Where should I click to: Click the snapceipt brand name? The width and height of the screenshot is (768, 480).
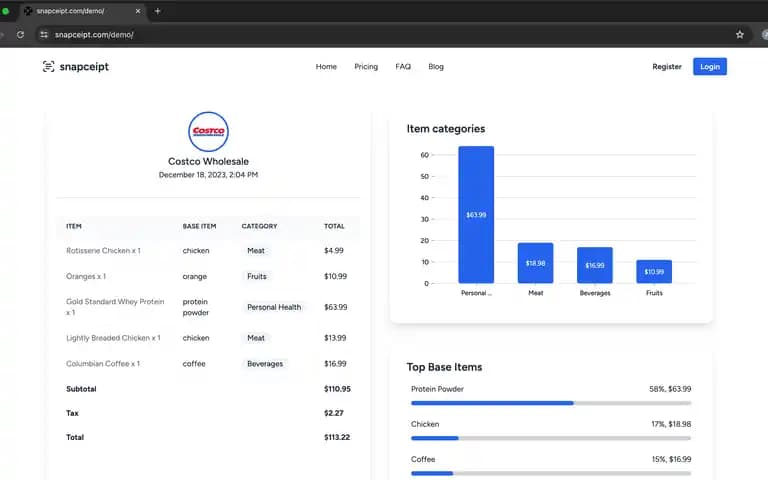point(84,67)
